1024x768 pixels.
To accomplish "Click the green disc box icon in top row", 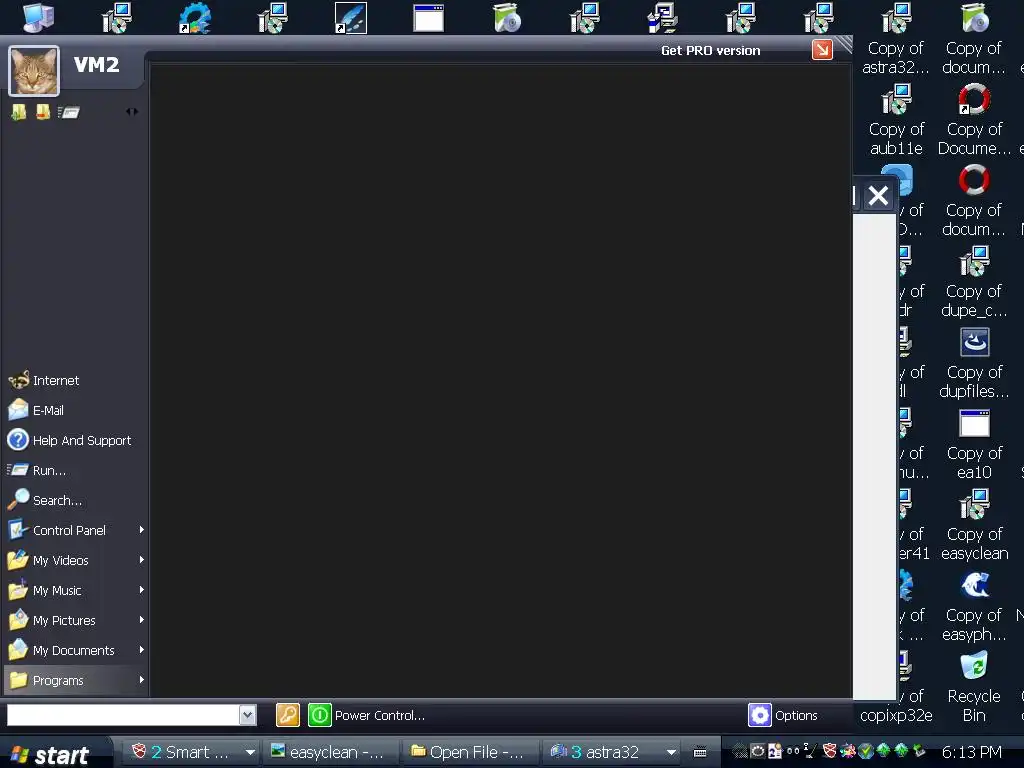I will (x=507, y=18).
